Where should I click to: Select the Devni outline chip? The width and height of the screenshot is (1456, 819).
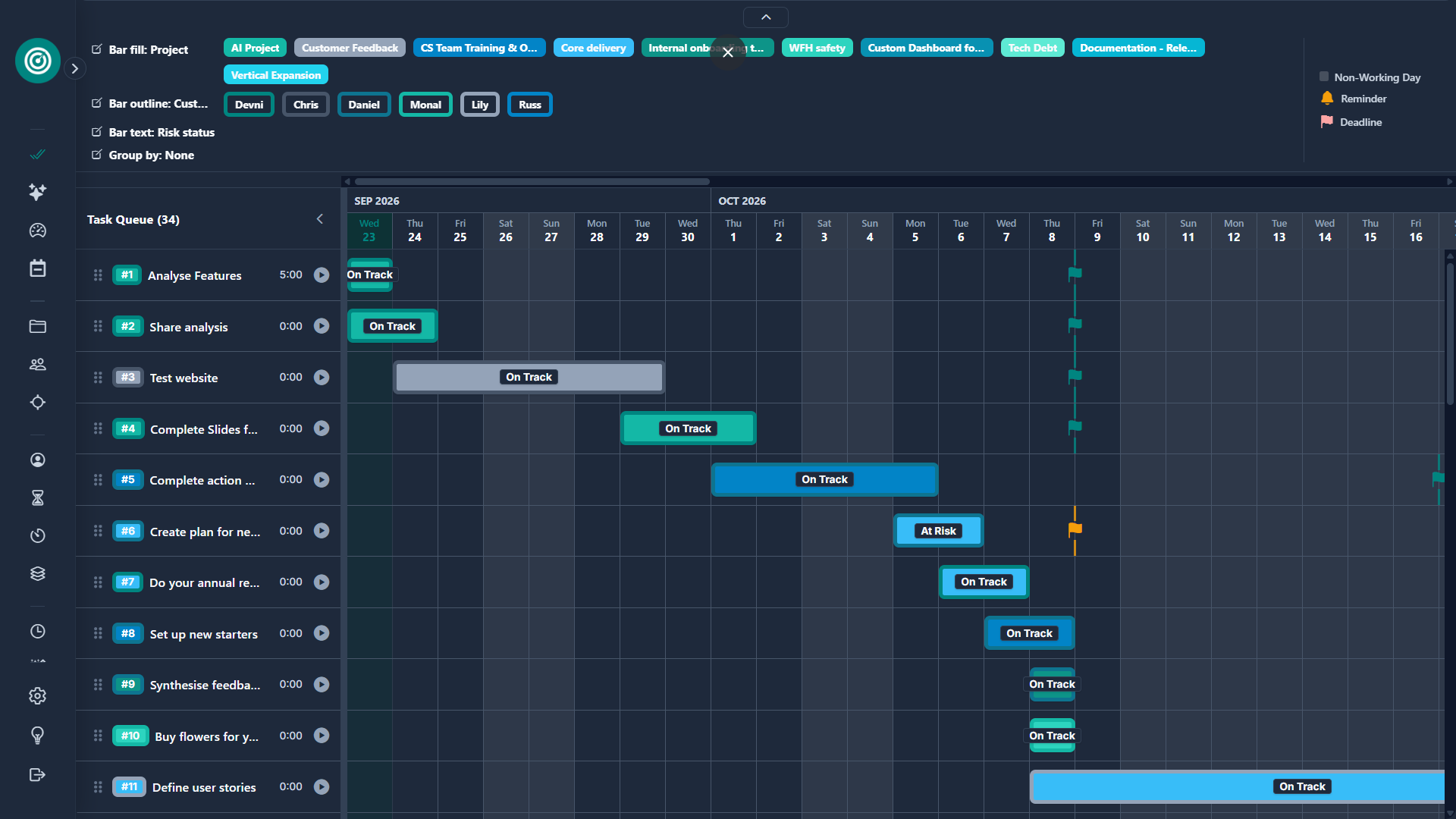[x=249, y=105]
